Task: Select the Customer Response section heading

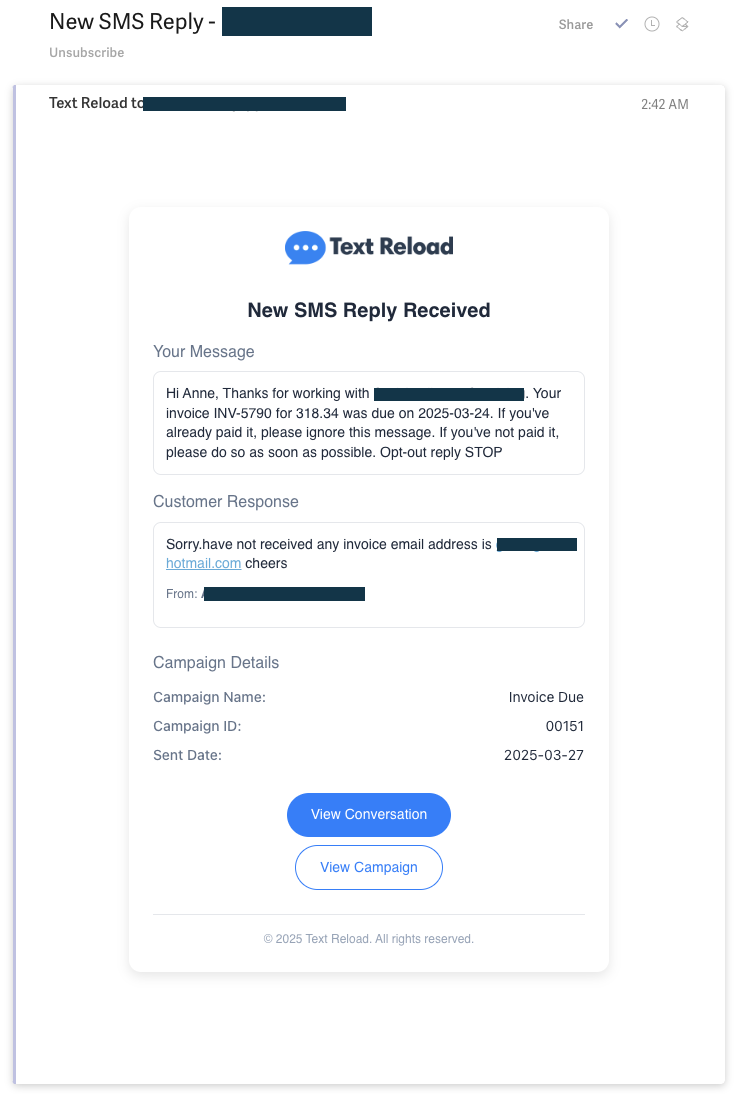Action: tap(226, 501)
